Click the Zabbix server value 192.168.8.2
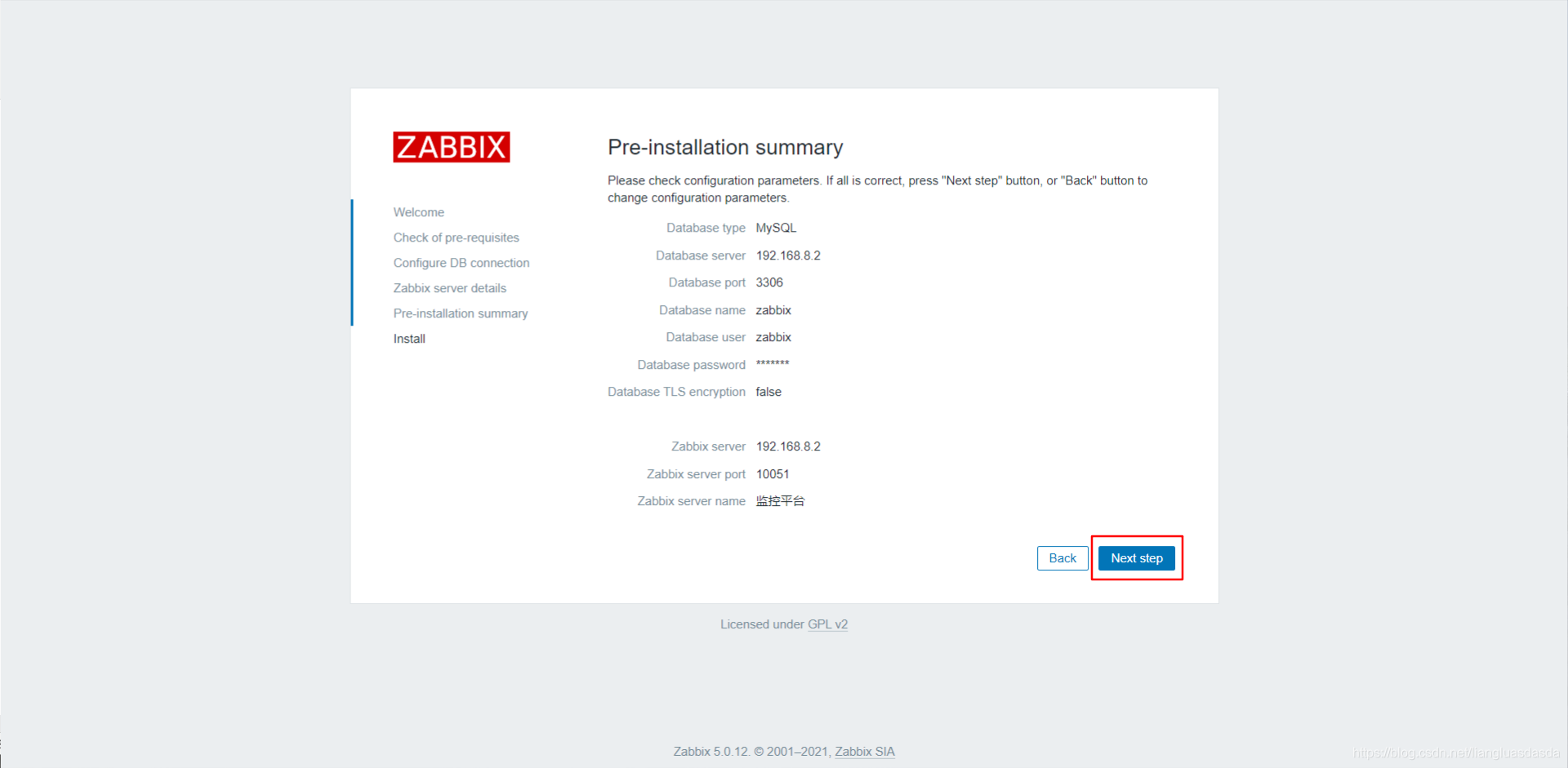This screenshot has height=768, width=1568. point(788,446)
